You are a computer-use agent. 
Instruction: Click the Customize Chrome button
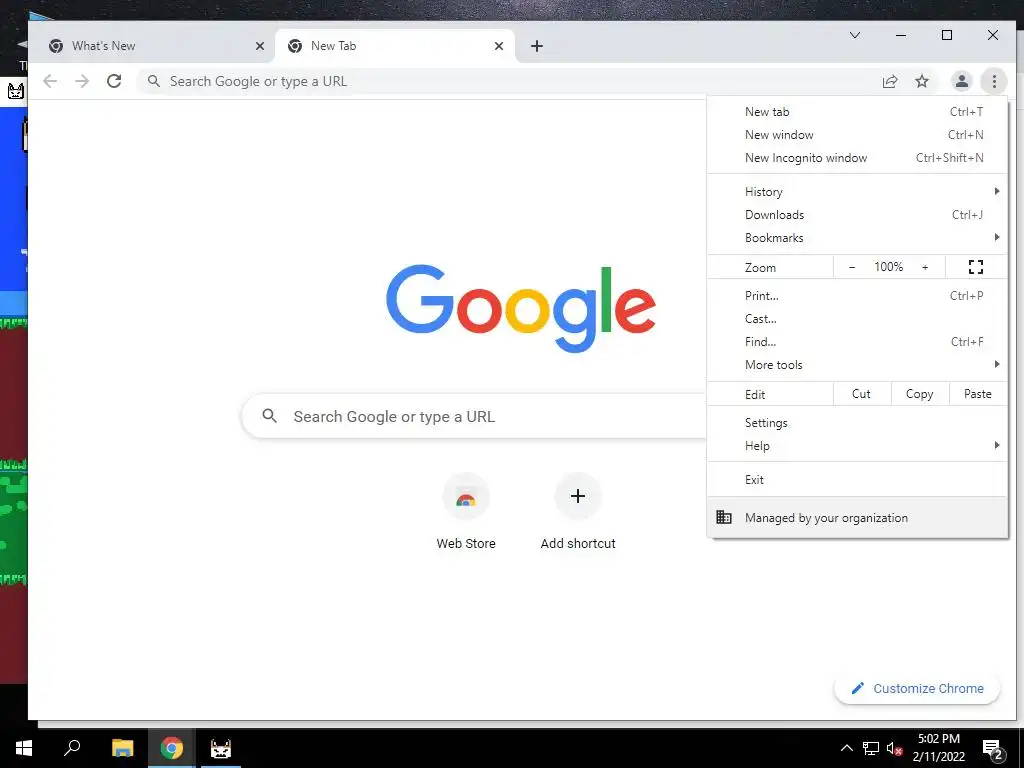pos(917,688)
